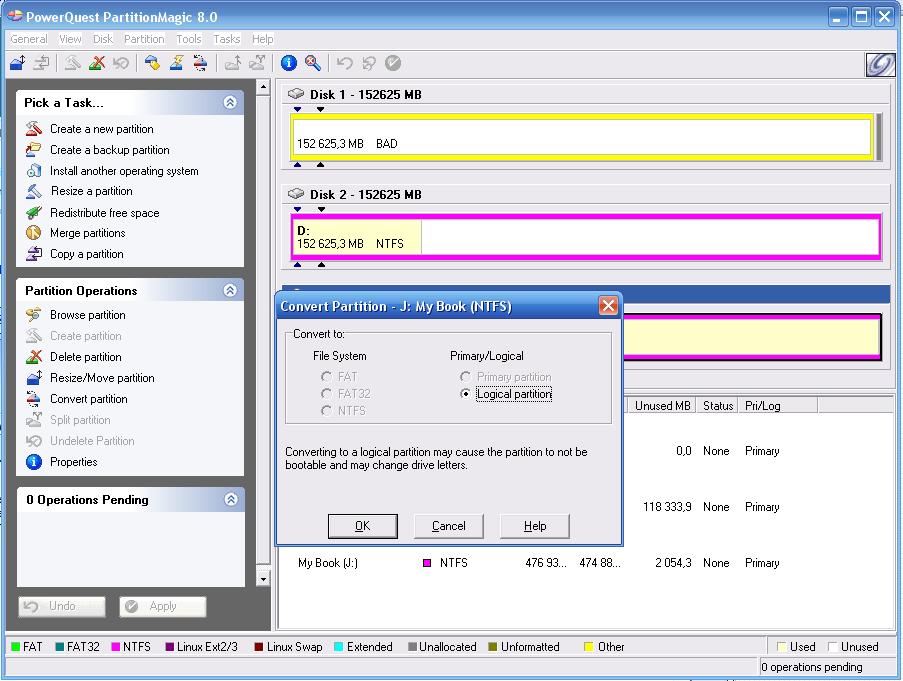
Task: Click the sidebar scrollbar up arrow
Action: click(263, 87)
